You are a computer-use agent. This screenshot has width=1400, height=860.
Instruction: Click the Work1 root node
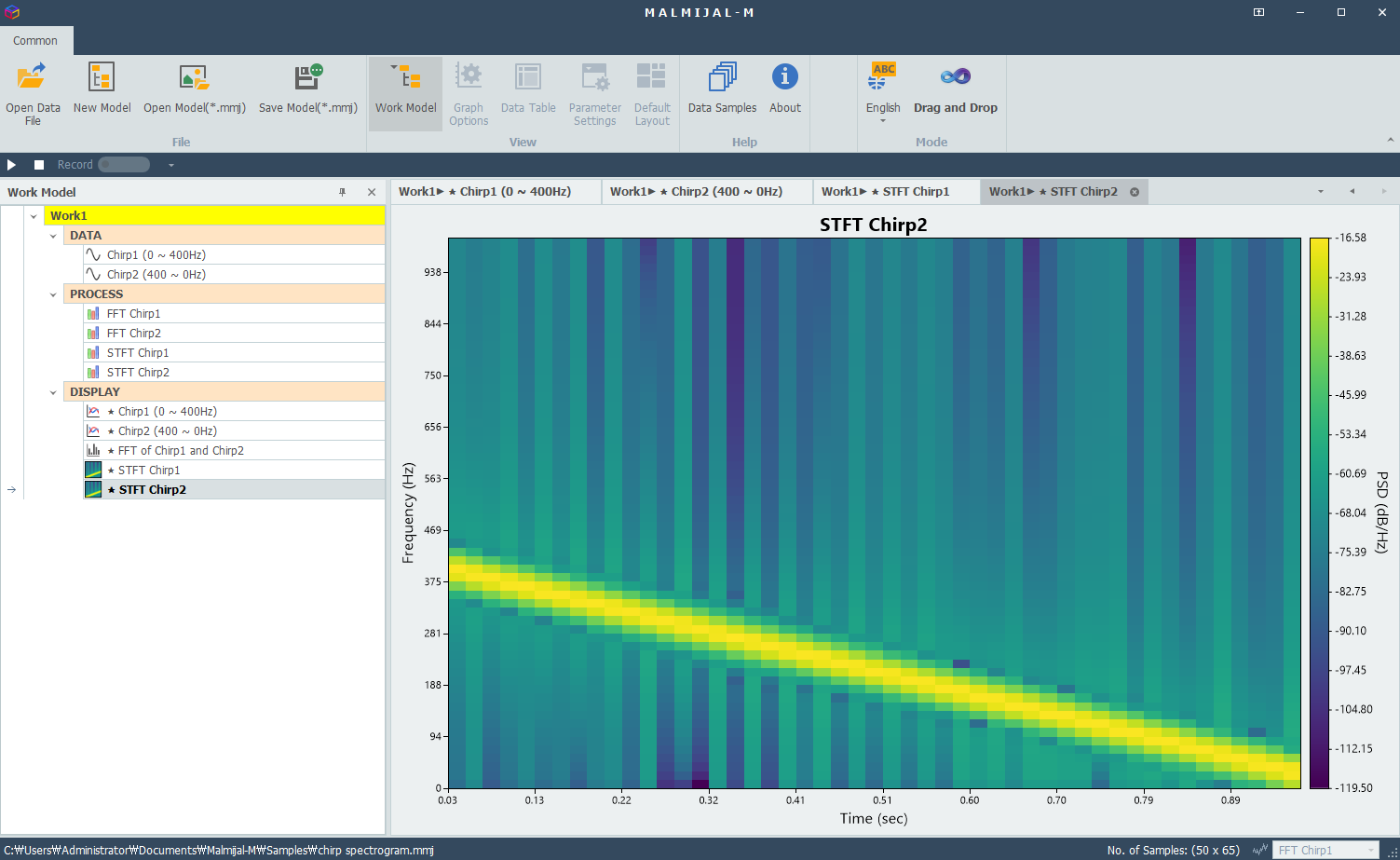215,216
